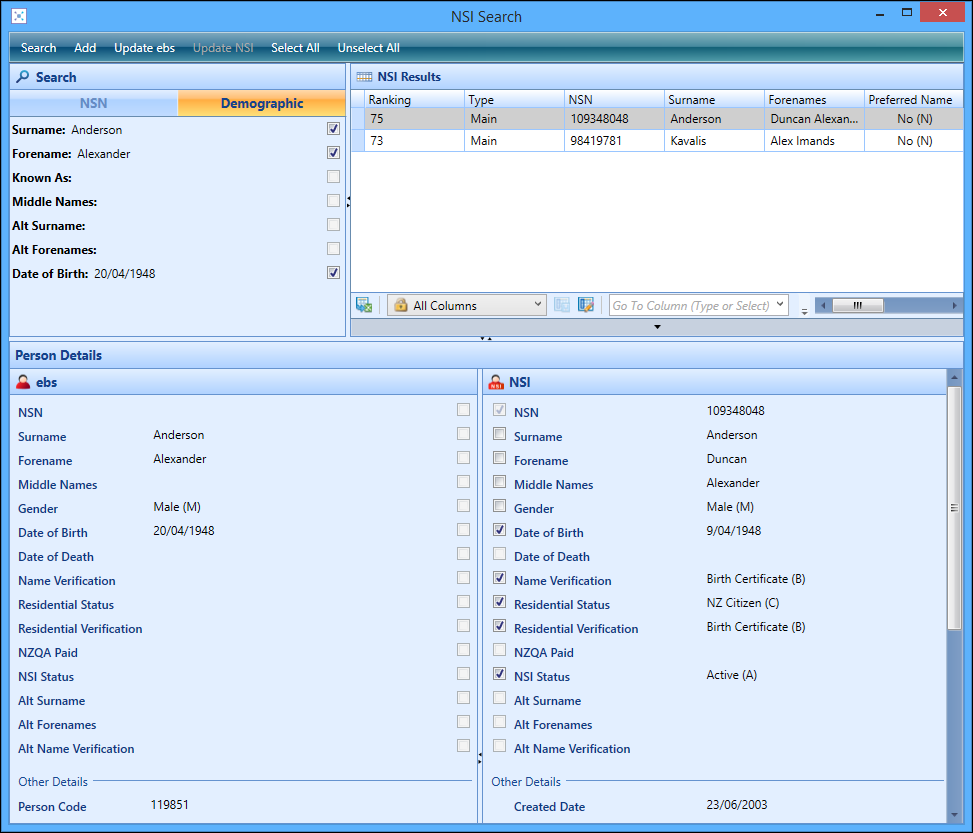Screen dimensions: 973x833
Task: Tick the ebs Surname checkbox
Action: tap(464, 433)
